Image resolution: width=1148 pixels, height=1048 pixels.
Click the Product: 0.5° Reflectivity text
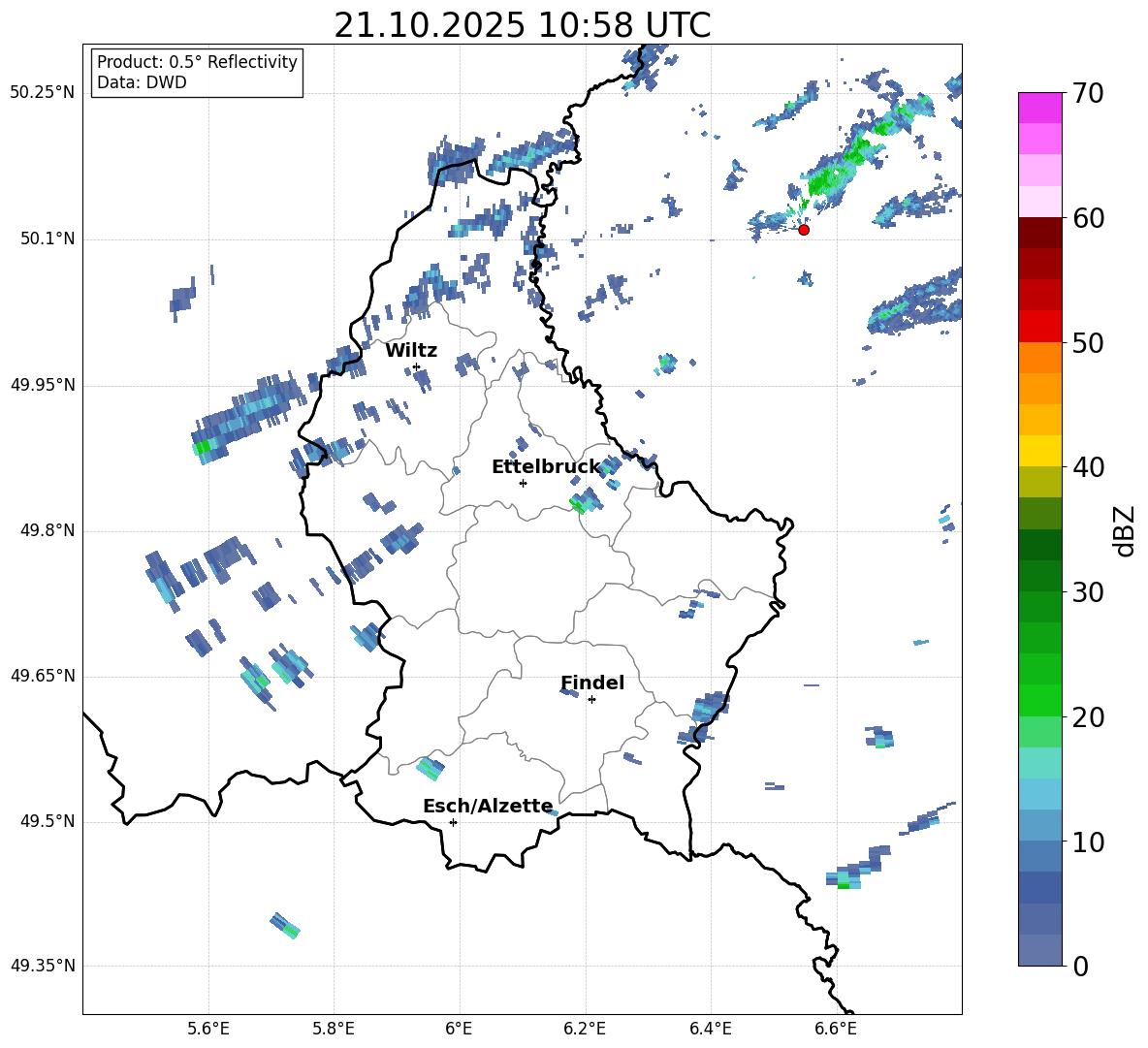click(197, 62)
